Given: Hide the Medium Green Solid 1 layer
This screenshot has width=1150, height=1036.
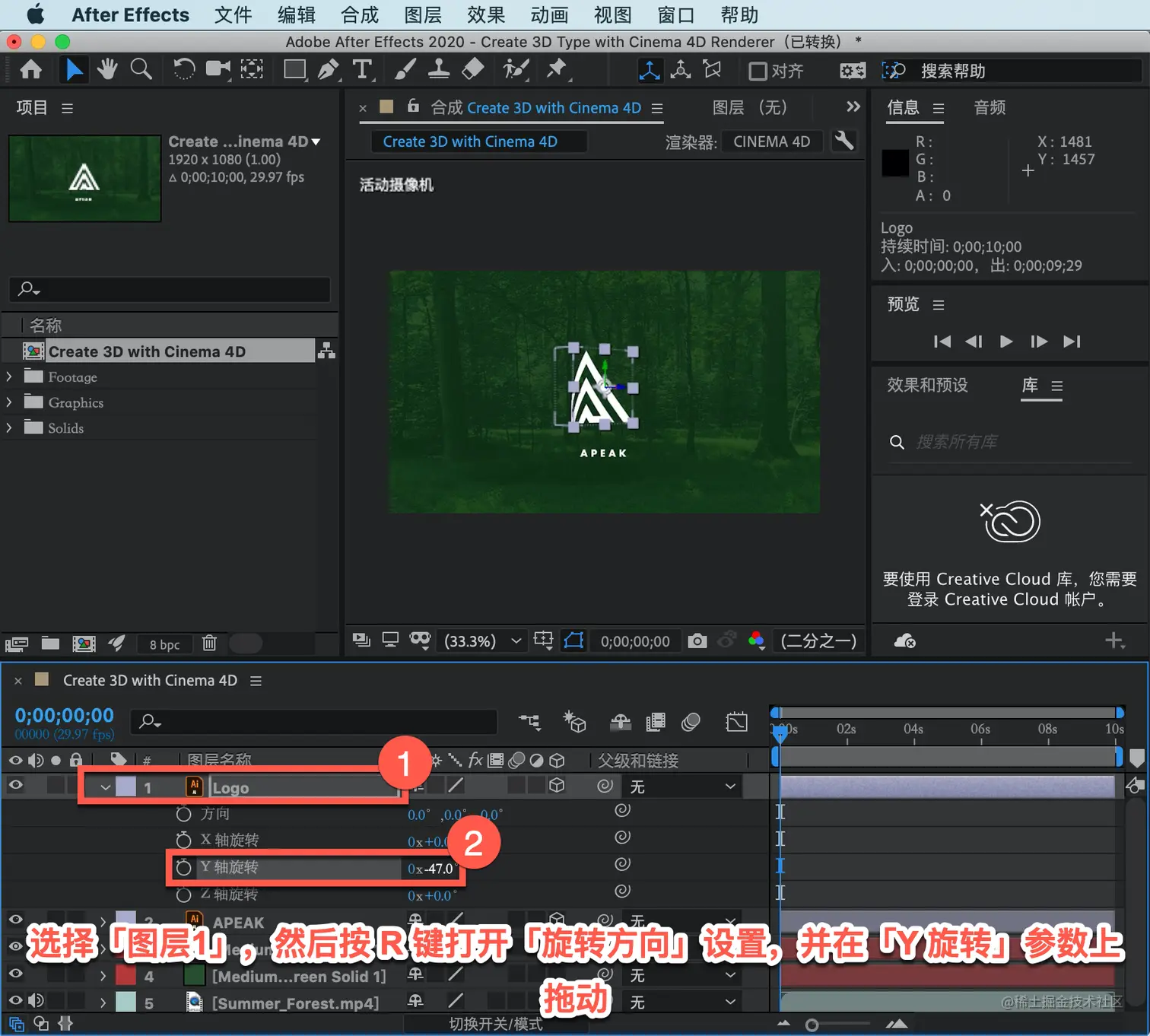Looking at the screenshot, I should (15, 974).
